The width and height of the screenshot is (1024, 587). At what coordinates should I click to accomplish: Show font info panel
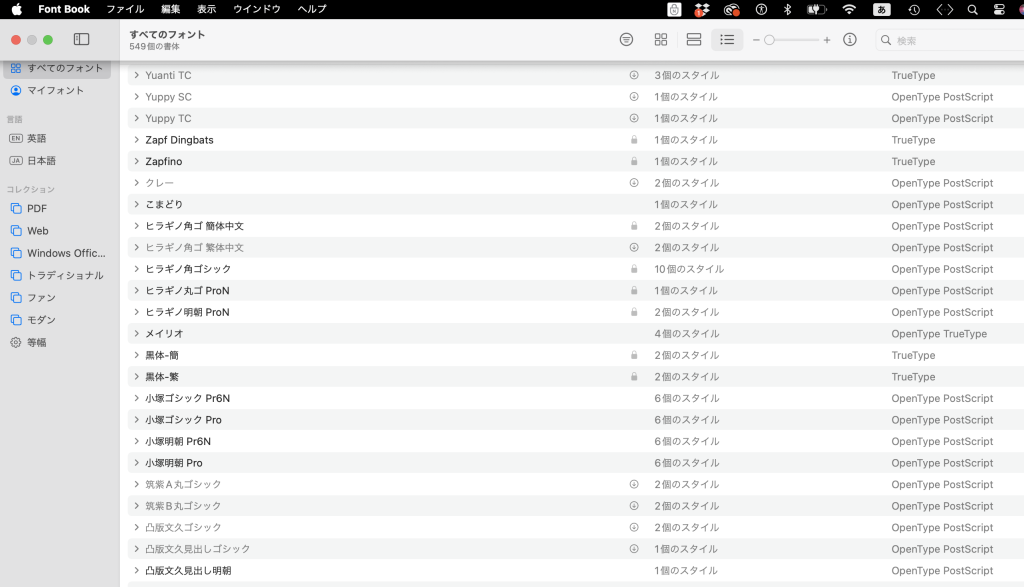[x=850, y=40]
